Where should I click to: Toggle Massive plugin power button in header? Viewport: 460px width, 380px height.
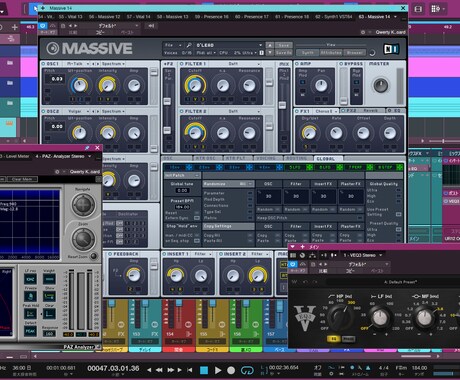coord(42,26)
